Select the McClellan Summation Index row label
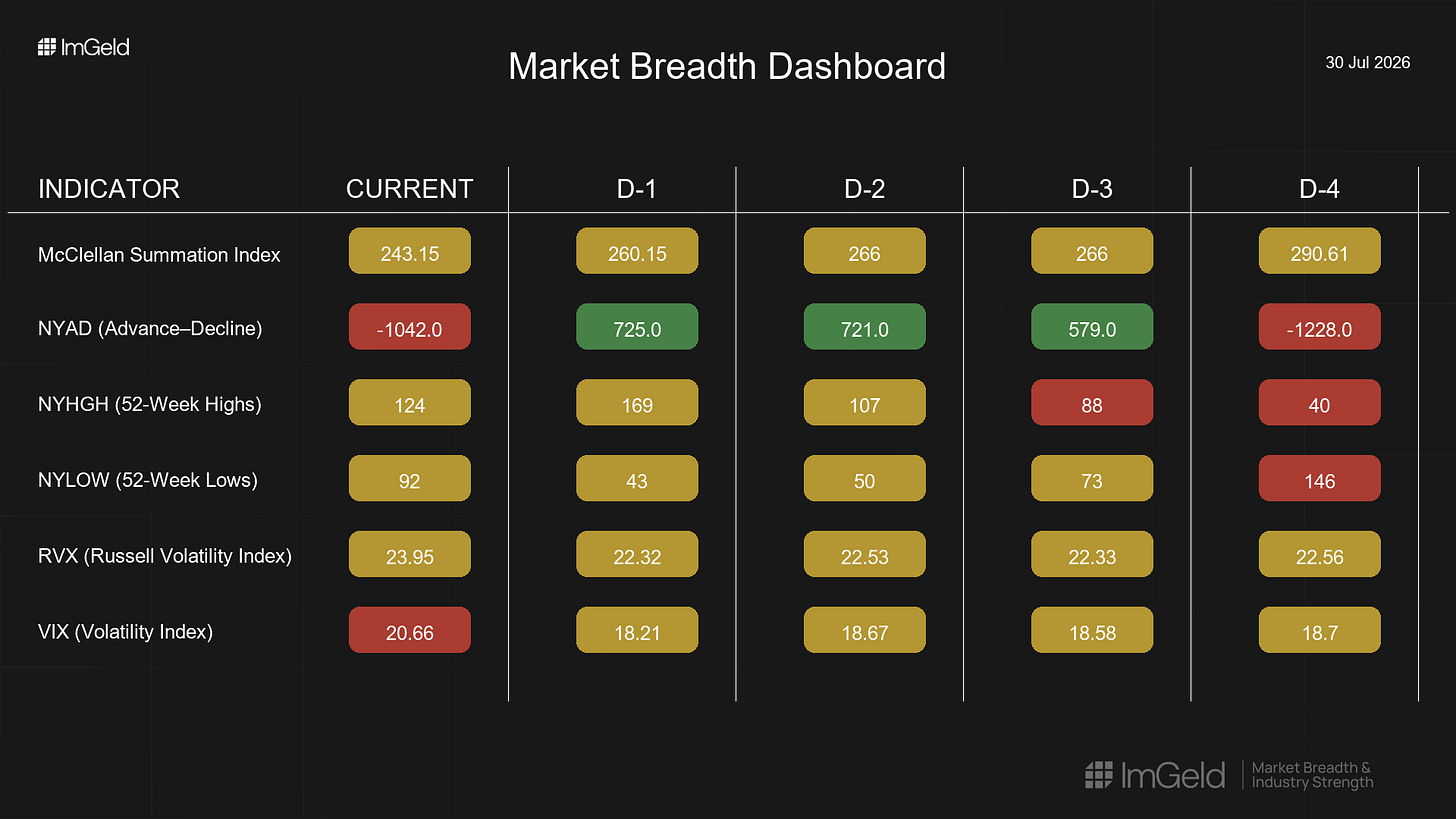 [159, 255]
